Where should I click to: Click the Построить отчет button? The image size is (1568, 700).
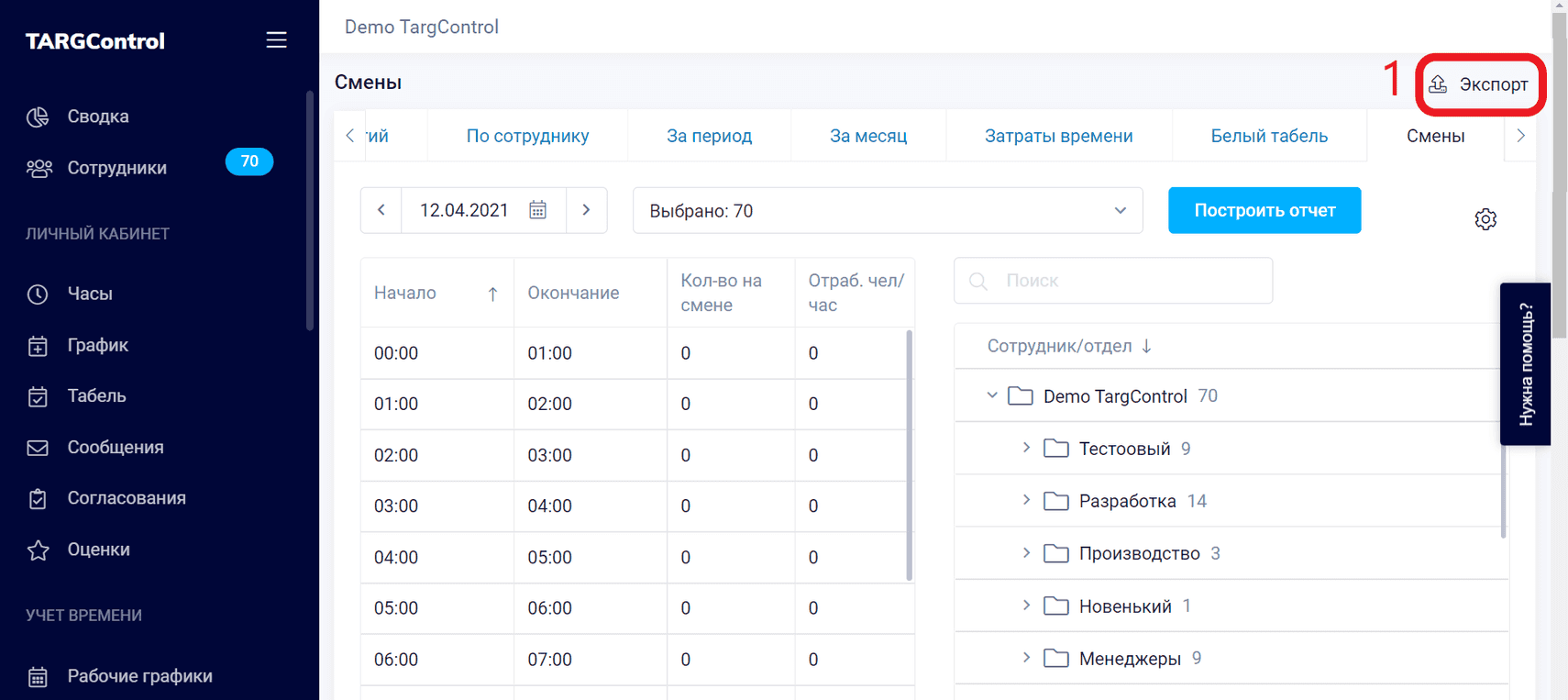coord(1264,210)
